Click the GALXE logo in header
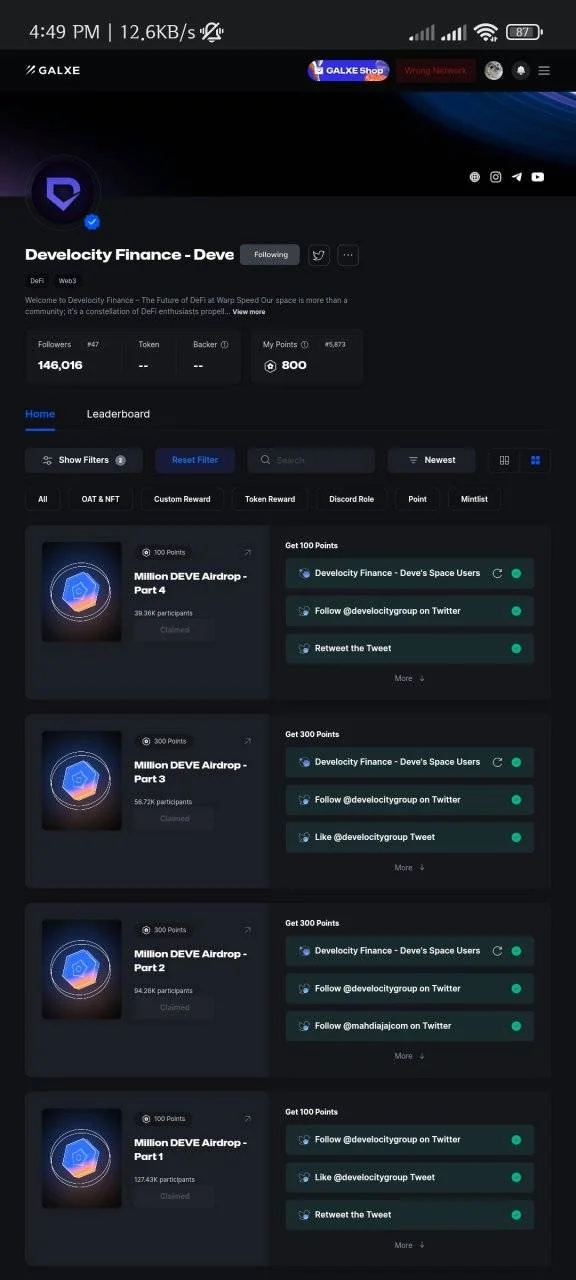The image size is (576, 1280). 53,70
